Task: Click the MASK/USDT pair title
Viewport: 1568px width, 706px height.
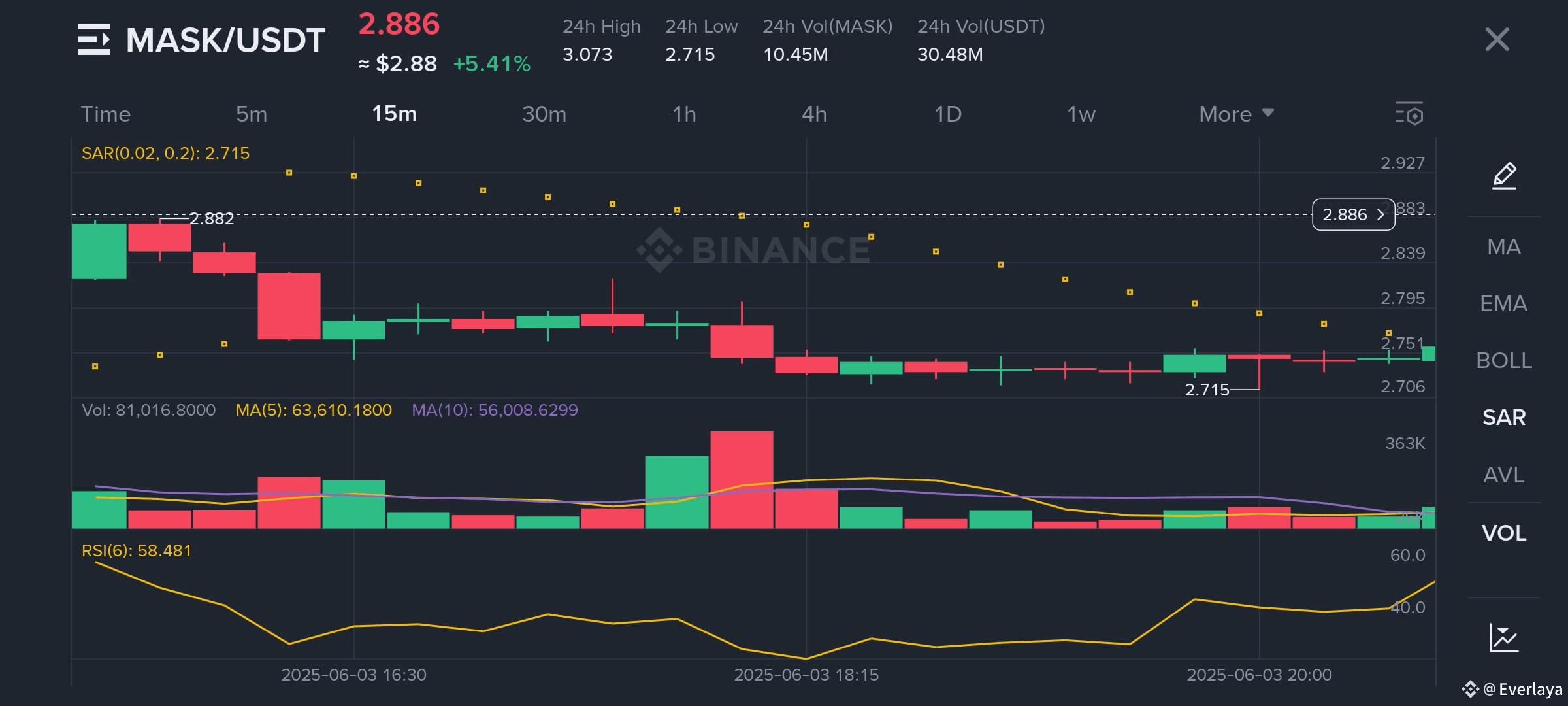Action: tap(225, 40)
